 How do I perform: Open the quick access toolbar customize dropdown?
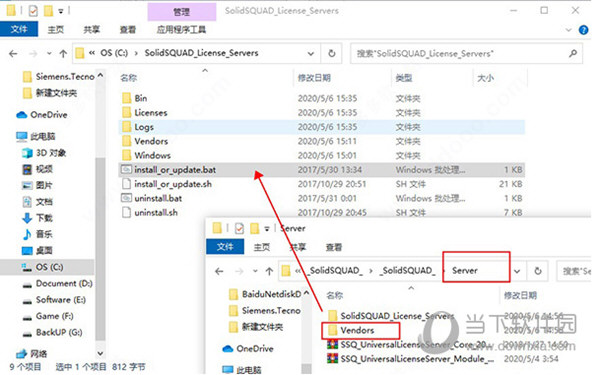coord(60,11)
